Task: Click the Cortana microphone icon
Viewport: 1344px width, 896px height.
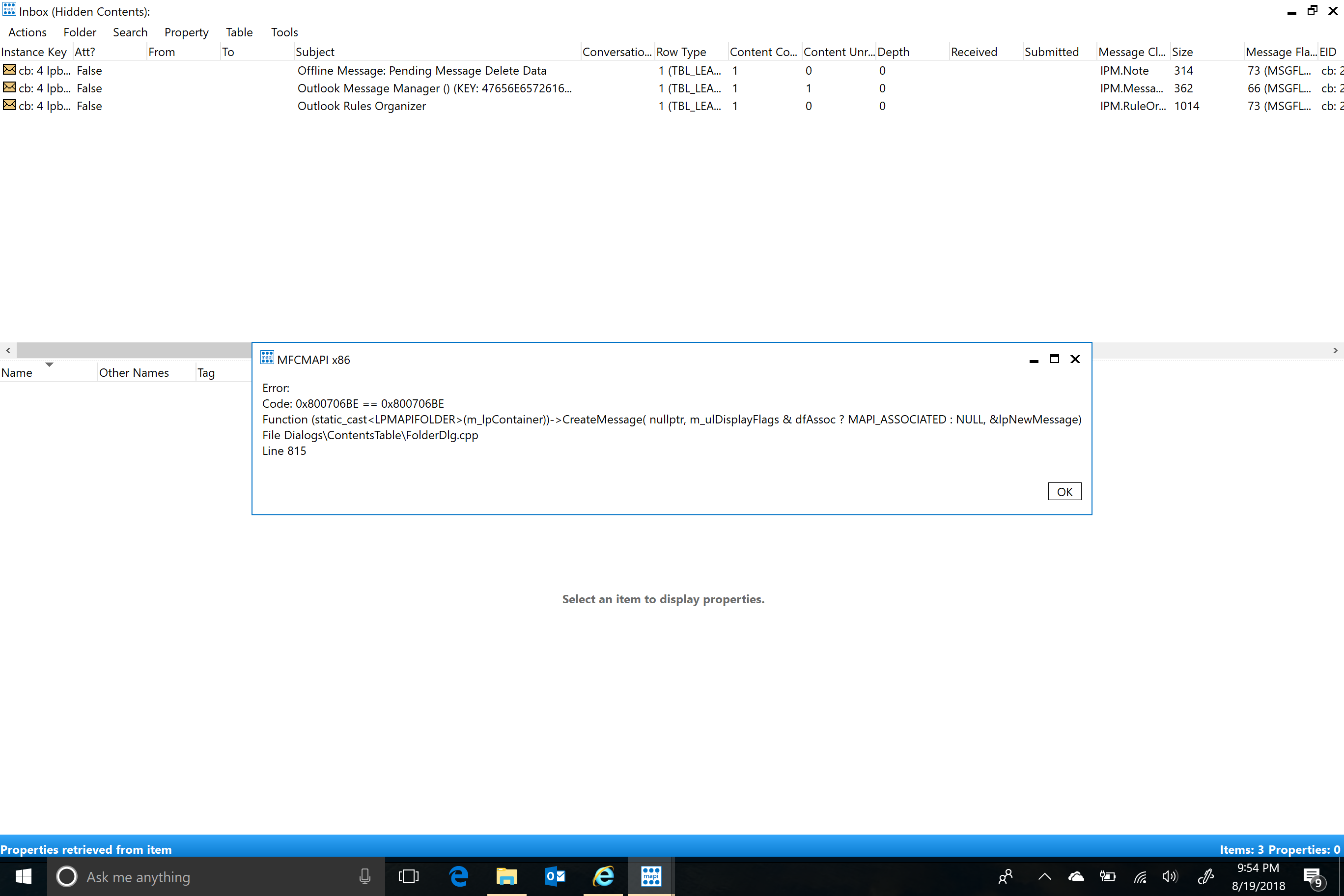Action: pos(364,876)
